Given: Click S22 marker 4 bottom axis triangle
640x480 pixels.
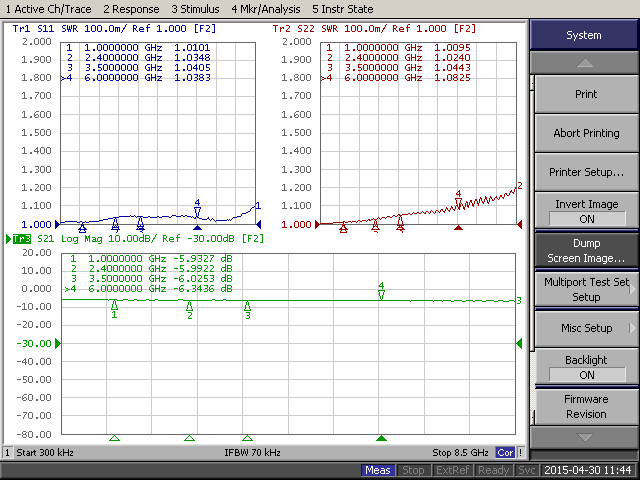Looking at the screenshot, I should (458, 228).
